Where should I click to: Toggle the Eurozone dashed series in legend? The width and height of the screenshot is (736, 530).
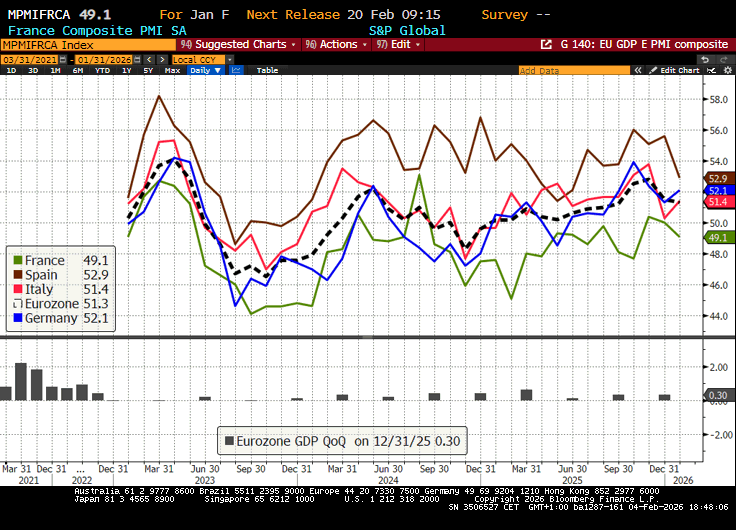click(55, 304)
